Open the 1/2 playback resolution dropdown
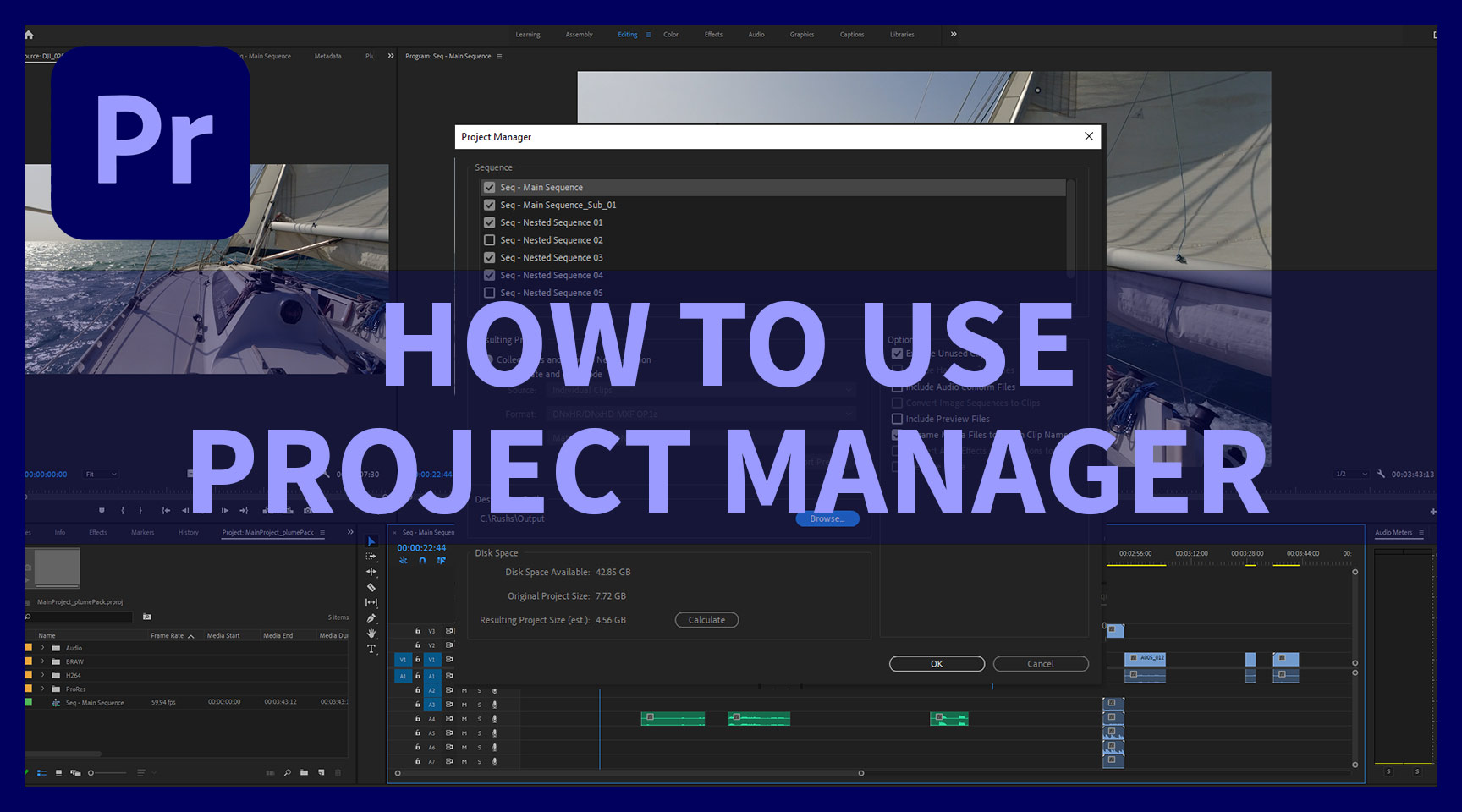This screenshot has height=812, width=1462. pos(1350,474)
